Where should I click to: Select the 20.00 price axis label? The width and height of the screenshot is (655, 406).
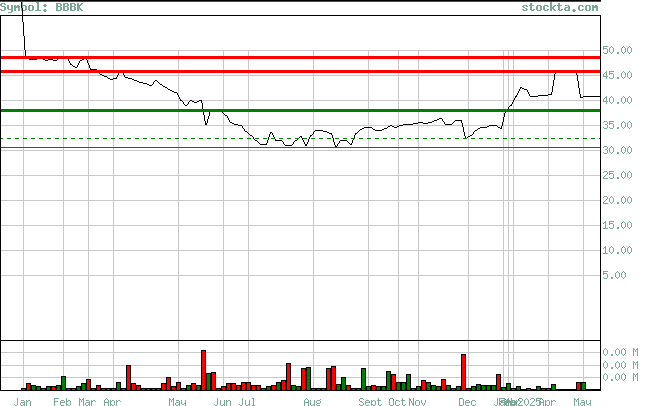point(617,200)
